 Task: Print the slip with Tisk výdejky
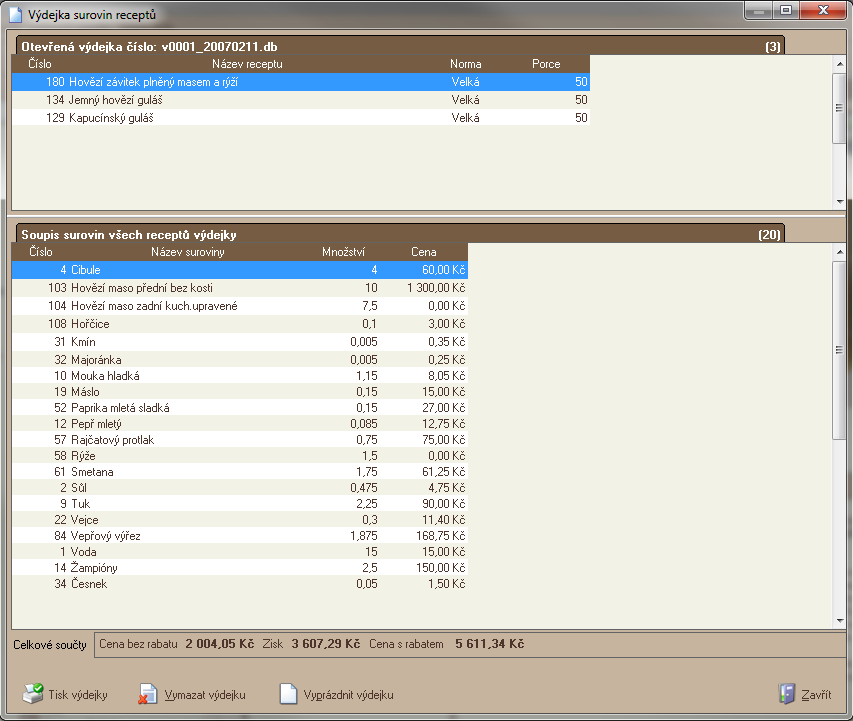(78, 695)
